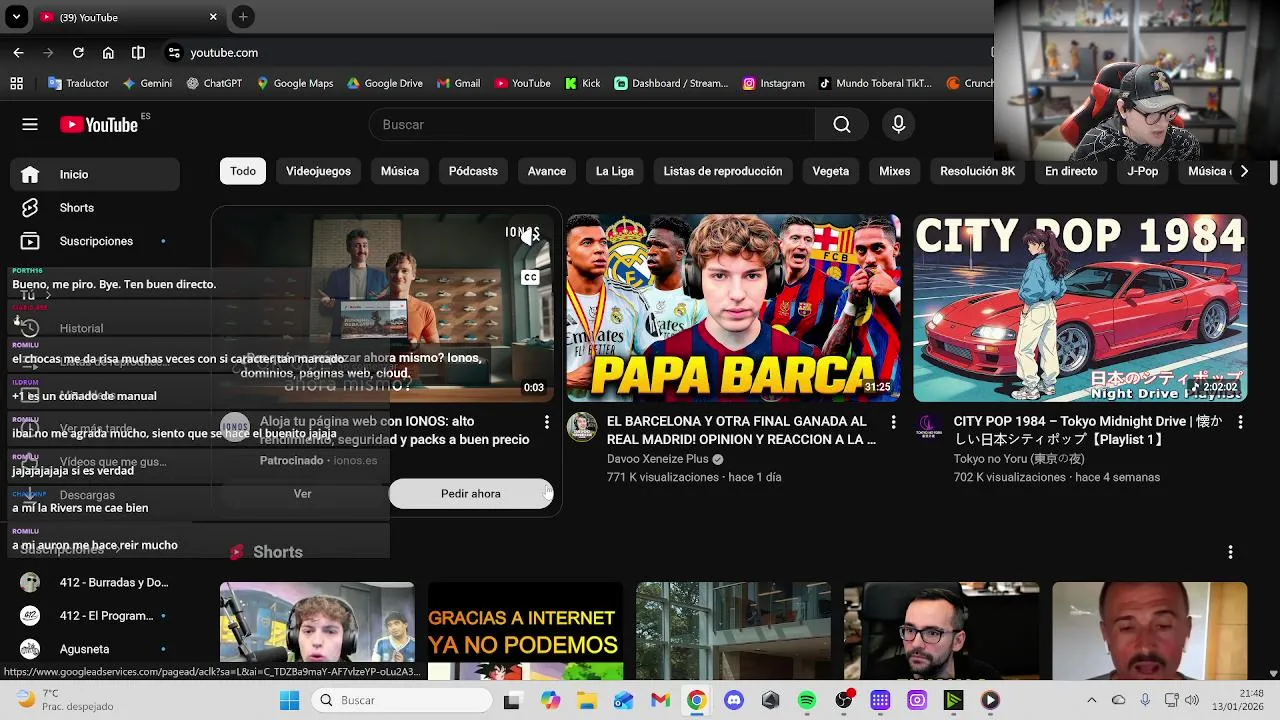Open Suscripciones in the sidebar
1280x720 pixels.
coord(95,241)
